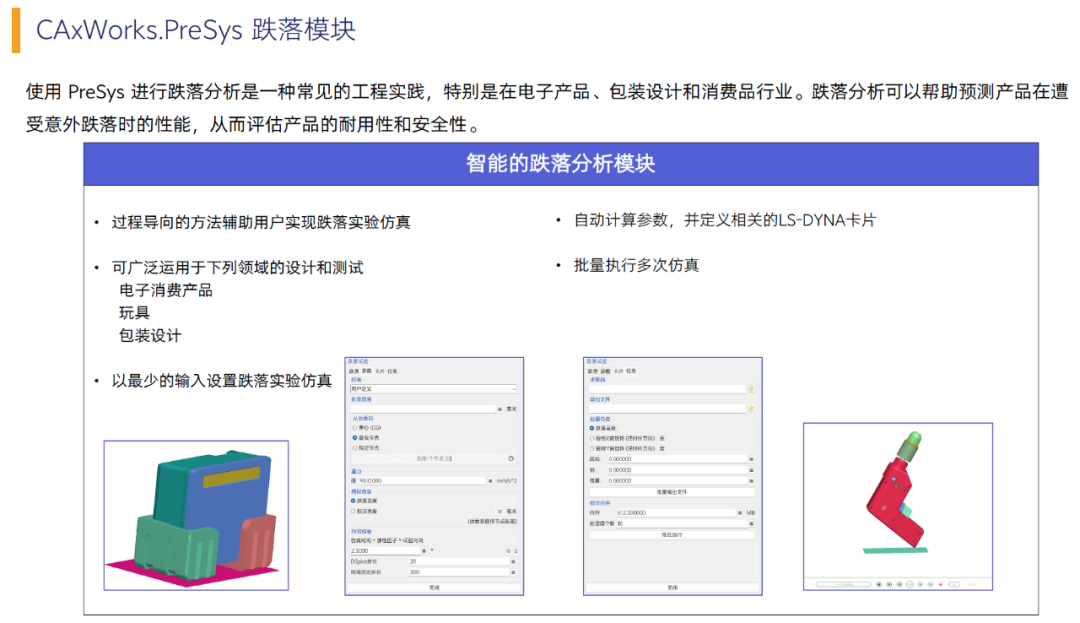
Task: Open calculator icon beside drop height field
Action: [x=500, y=409]
